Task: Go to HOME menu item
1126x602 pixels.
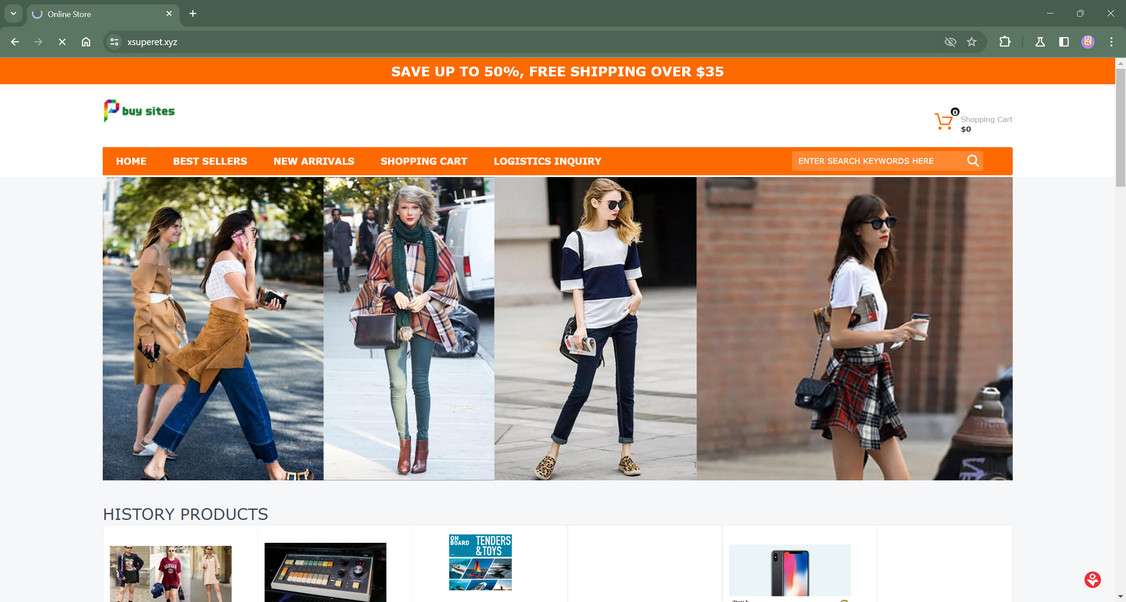Action: (x=131, y=161)
